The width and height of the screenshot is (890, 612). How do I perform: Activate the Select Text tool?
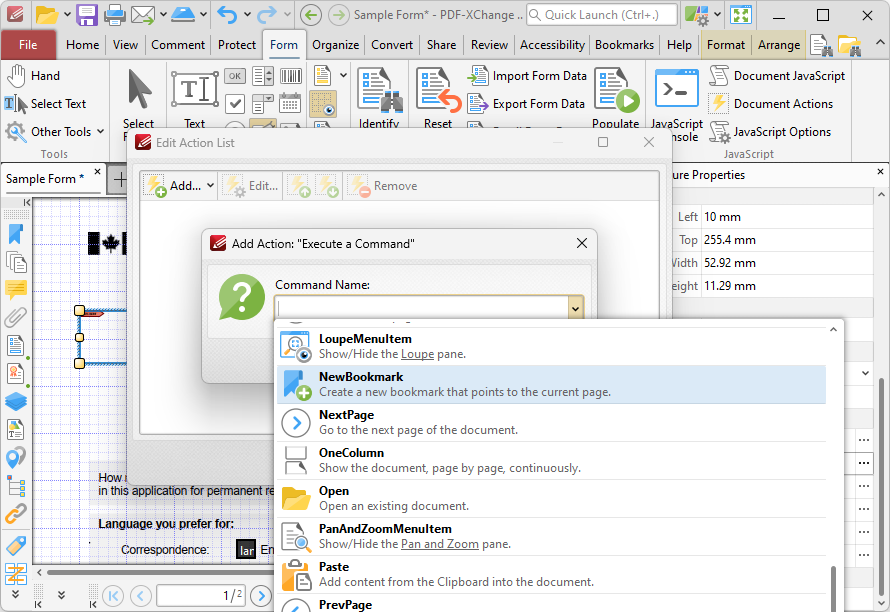[x=45, y=104]
